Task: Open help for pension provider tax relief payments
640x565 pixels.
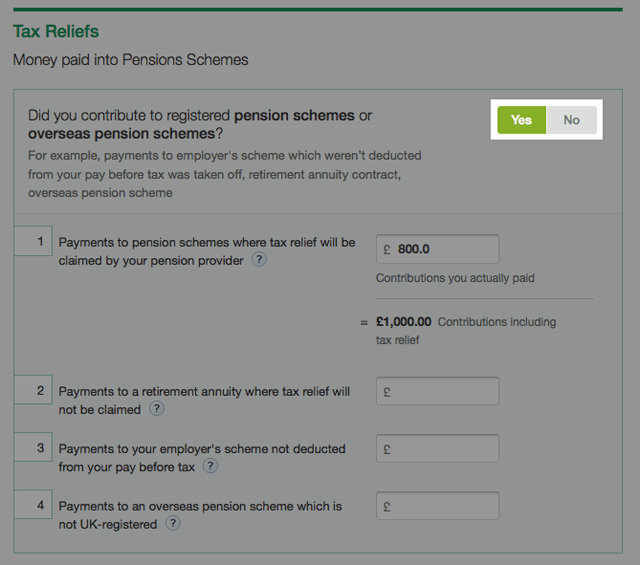Action: coord(259,259)
